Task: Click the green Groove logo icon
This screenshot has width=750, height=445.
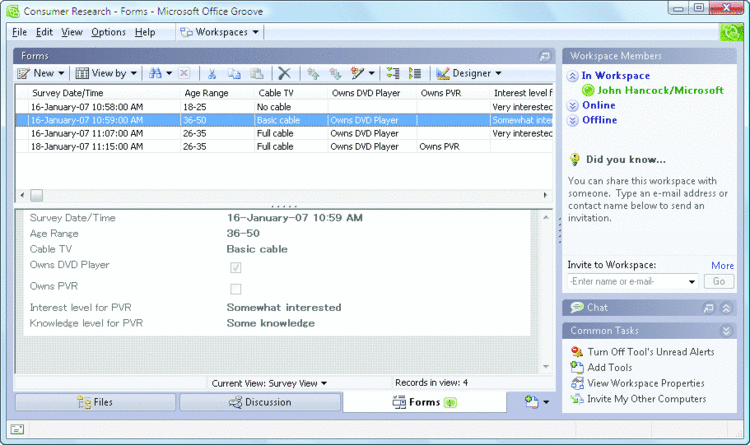Action: [731, 32]
